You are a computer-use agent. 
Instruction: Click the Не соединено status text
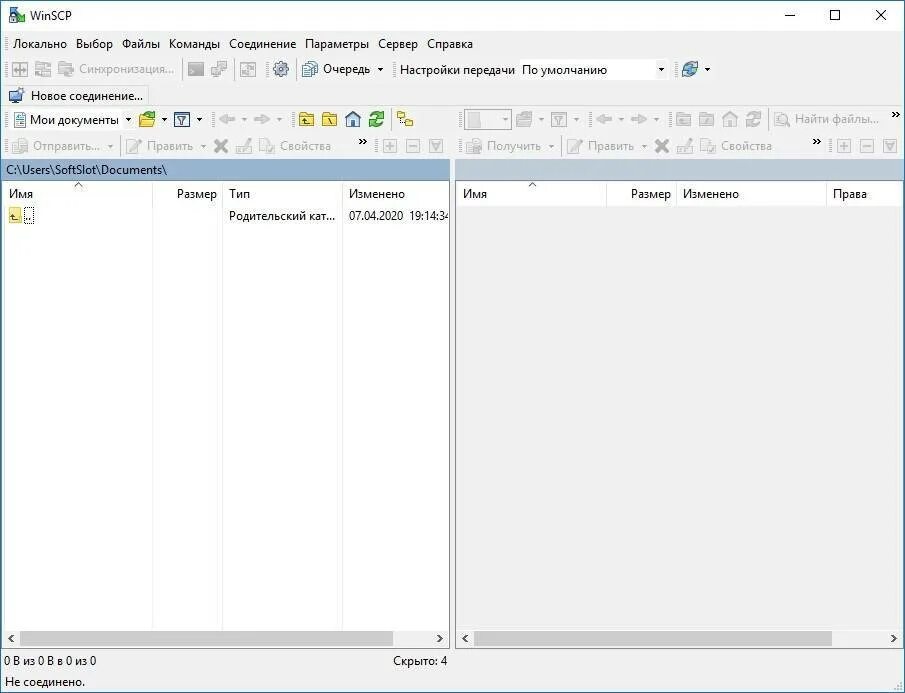(x=45, y=682)
